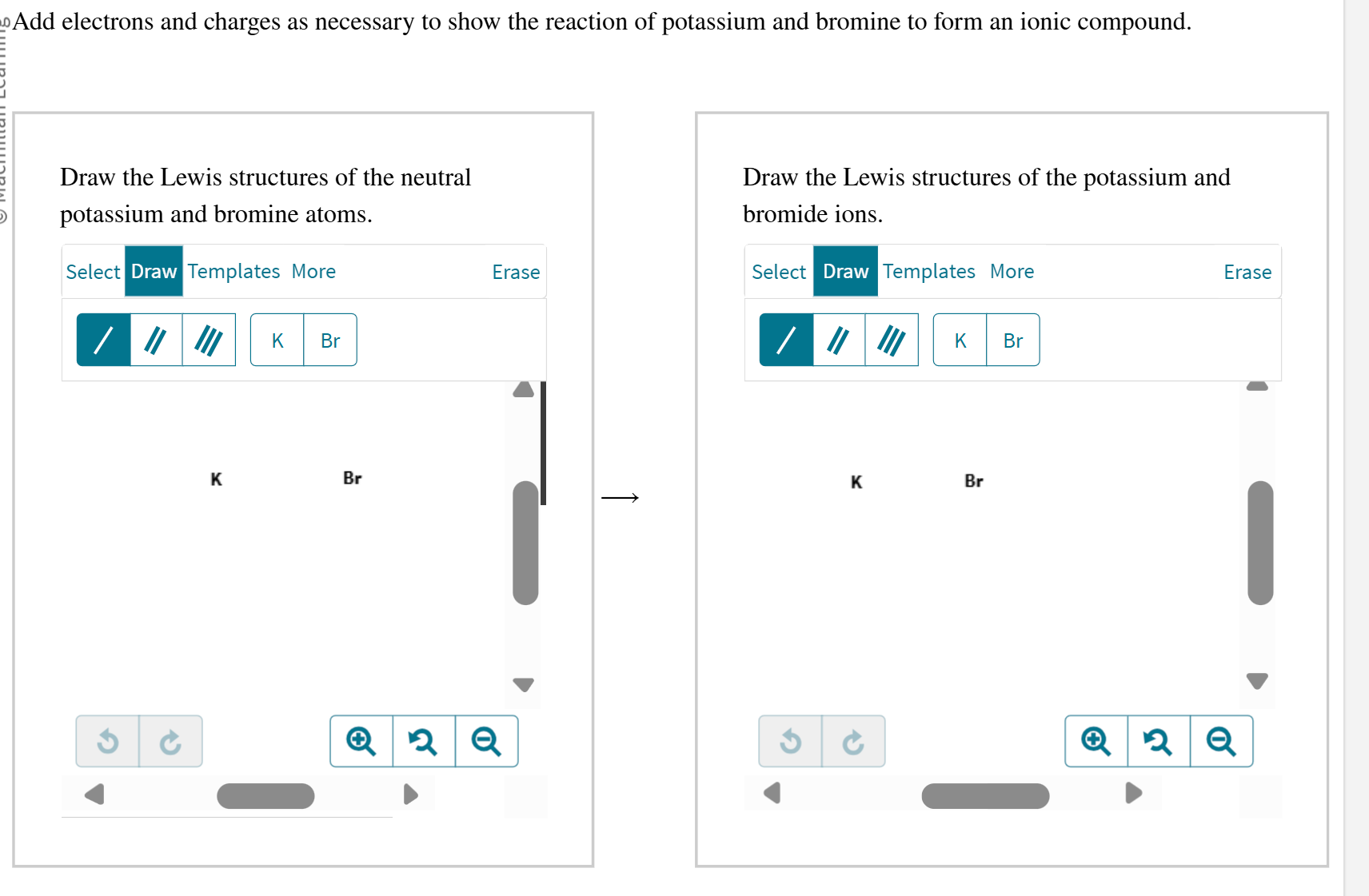
Task: Click the redo icon in the right drawing panel
Action: click(852, 741)
